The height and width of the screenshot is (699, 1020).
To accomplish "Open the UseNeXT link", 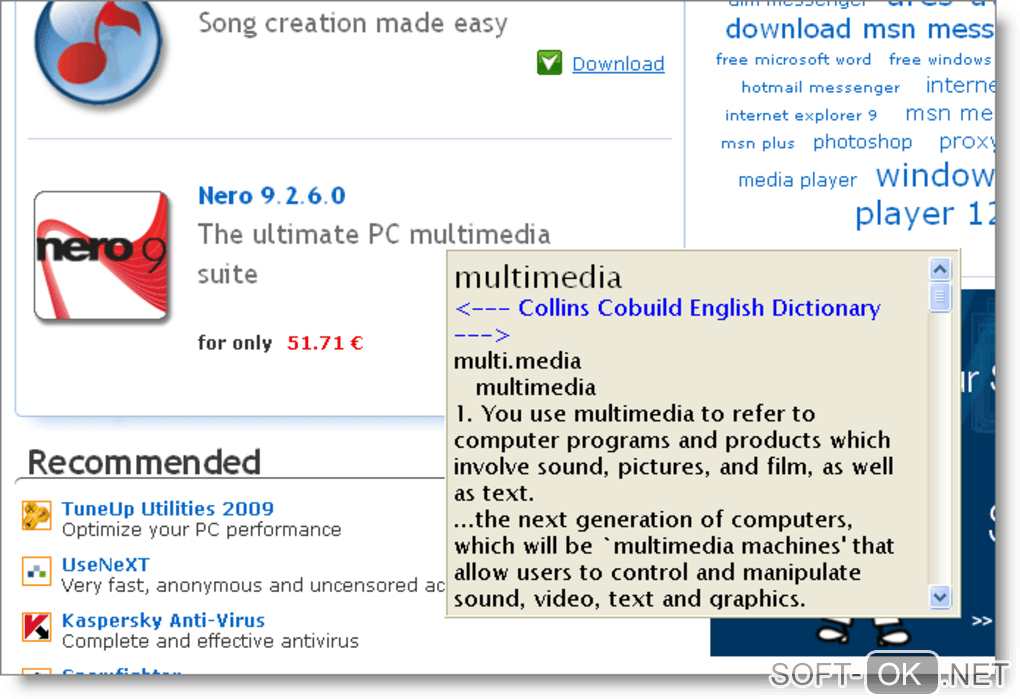I will (105, 564).
